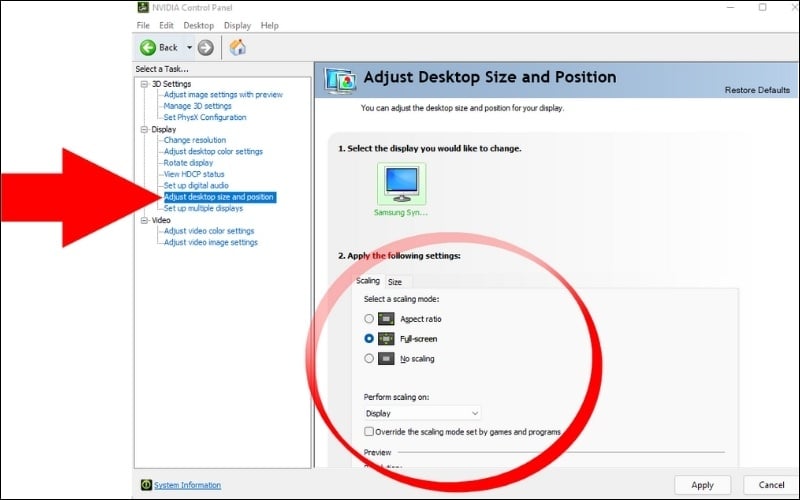The height and width of the screenshot is (500, 800).
Task: Click the Forward arrow icon in toolbar
Action: pos(206,47)
